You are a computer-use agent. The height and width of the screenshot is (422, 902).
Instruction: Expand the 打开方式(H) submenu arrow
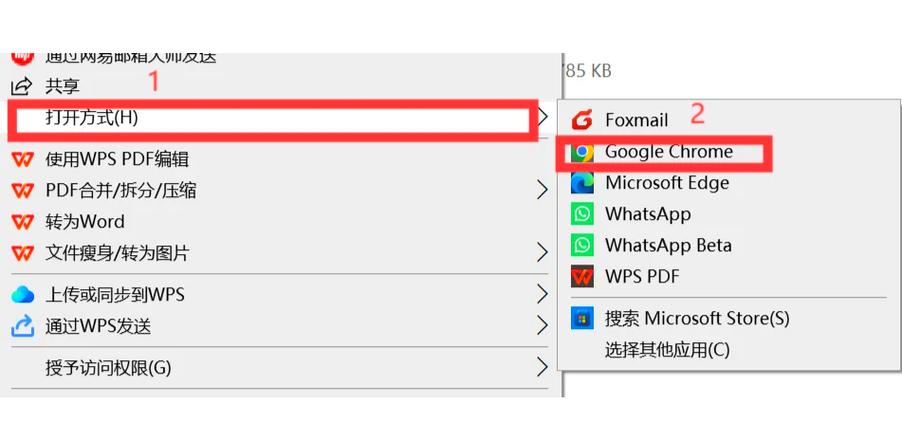click(x=542, y=118)
